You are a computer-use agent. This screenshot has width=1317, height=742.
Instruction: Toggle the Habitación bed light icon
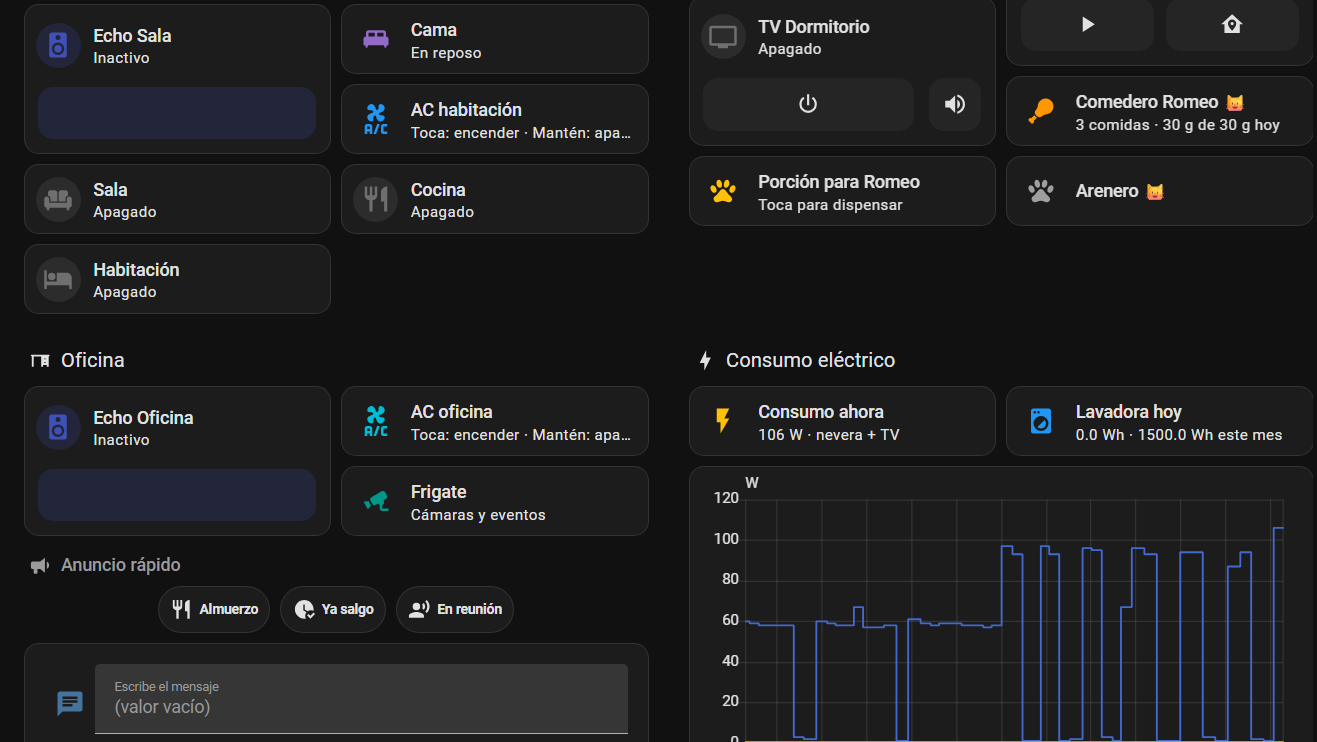tap(58, 279)
